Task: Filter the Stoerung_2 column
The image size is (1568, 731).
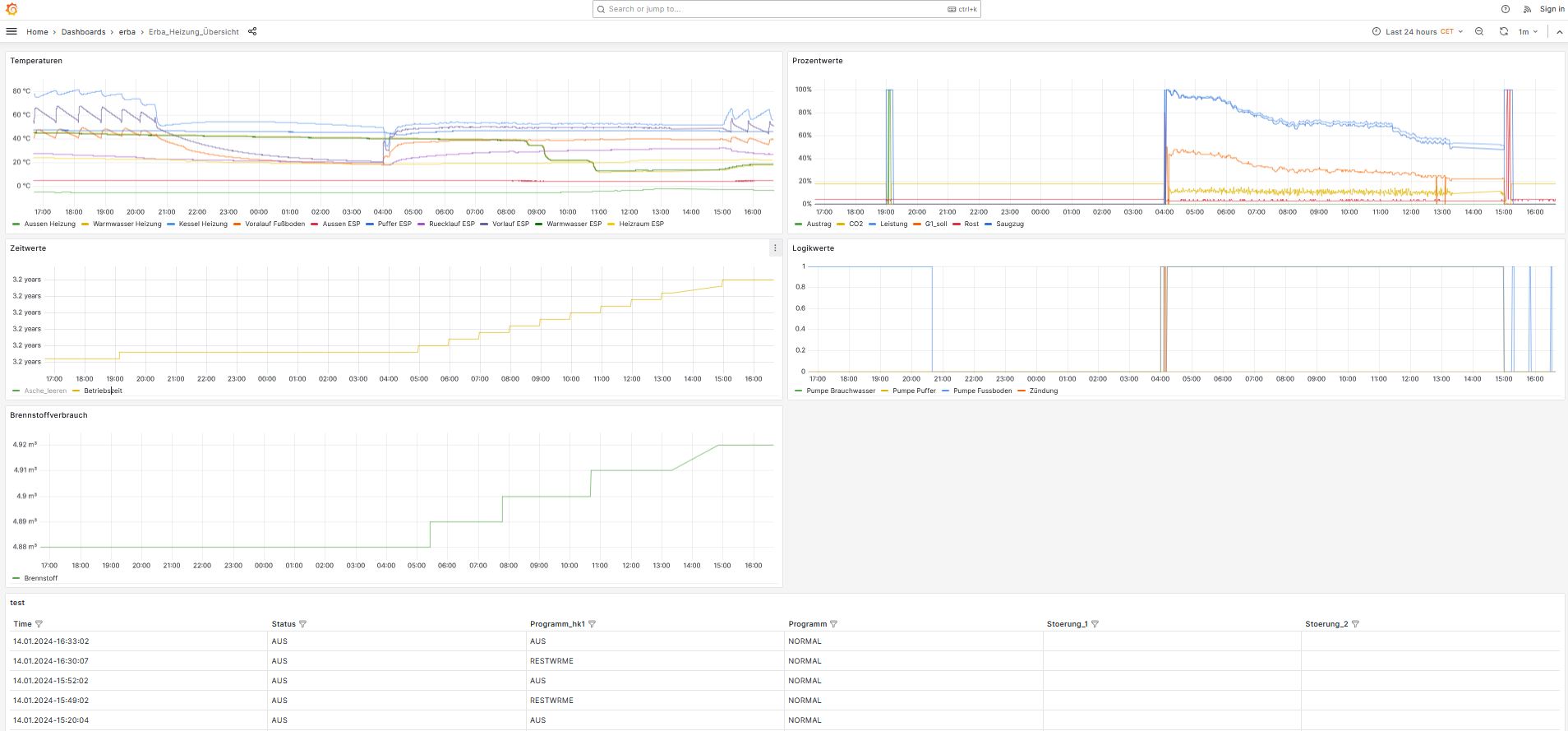Action: coord(1355,624)
